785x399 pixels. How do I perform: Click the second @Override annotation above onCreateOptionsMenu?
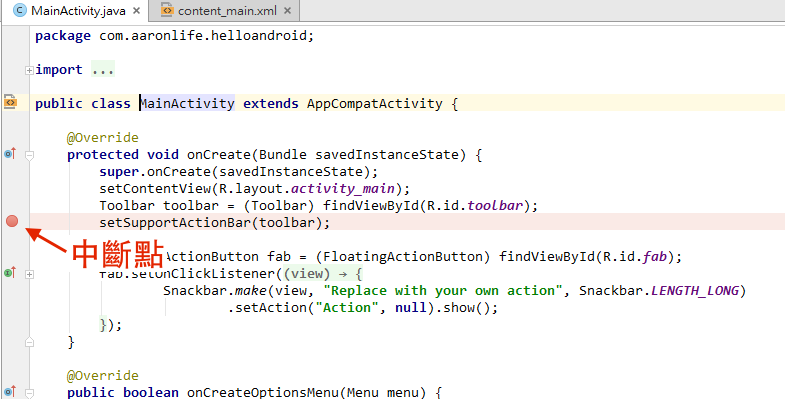tap(103, 376)
